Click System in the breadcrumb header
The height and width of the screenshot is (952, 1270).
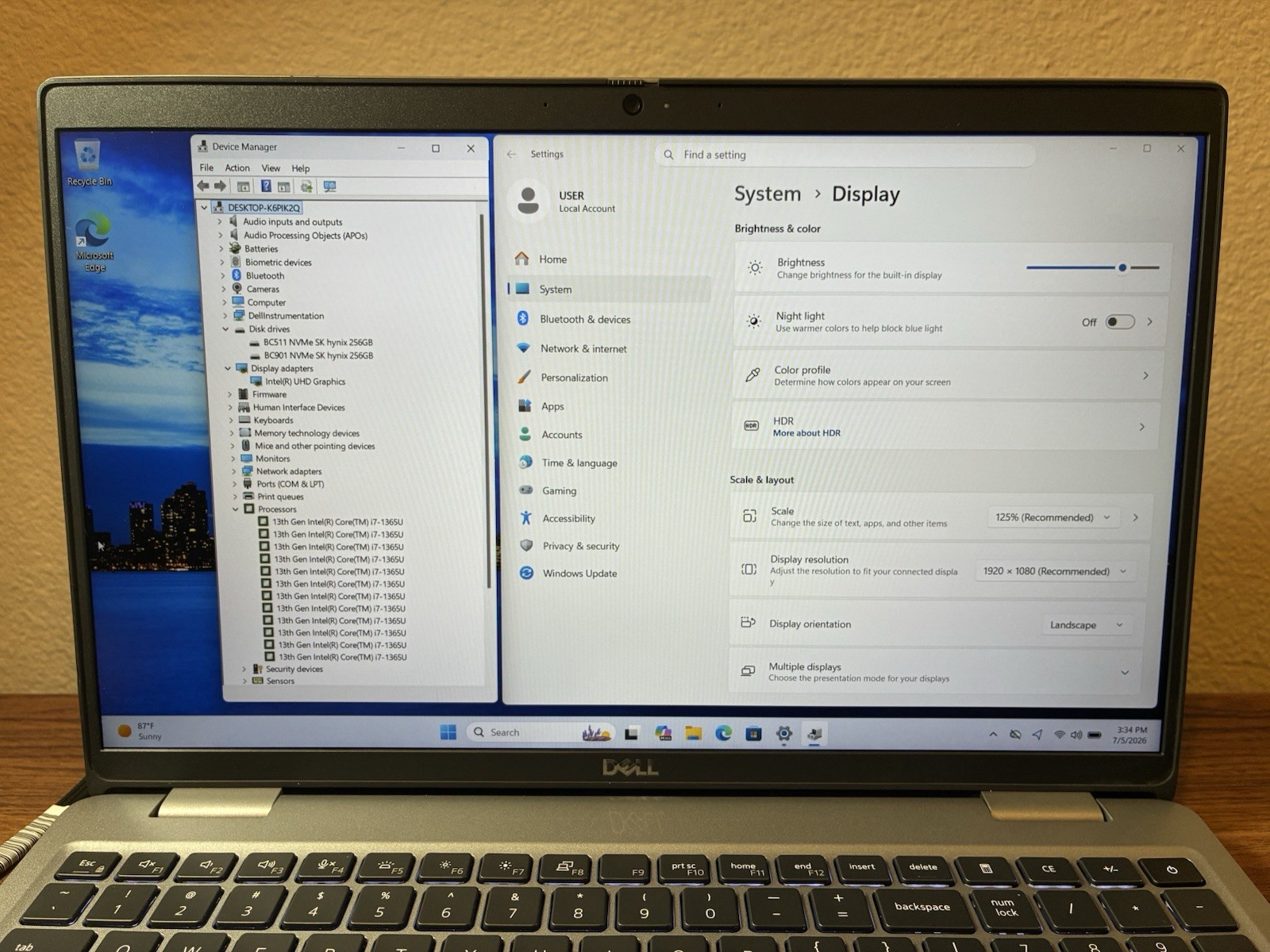click(x=768, y=194)
